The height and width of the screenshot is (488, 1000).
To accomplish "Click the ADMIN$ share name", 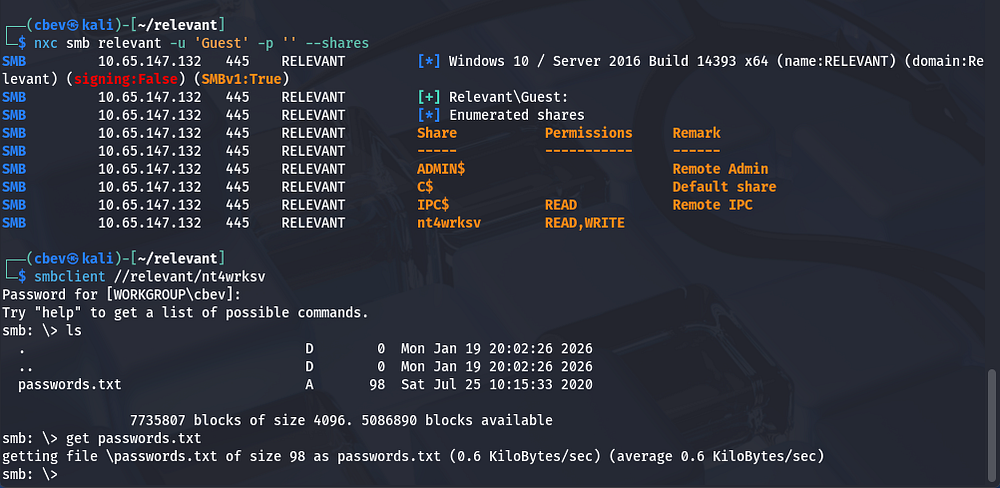I will click(x=442, y=169).
